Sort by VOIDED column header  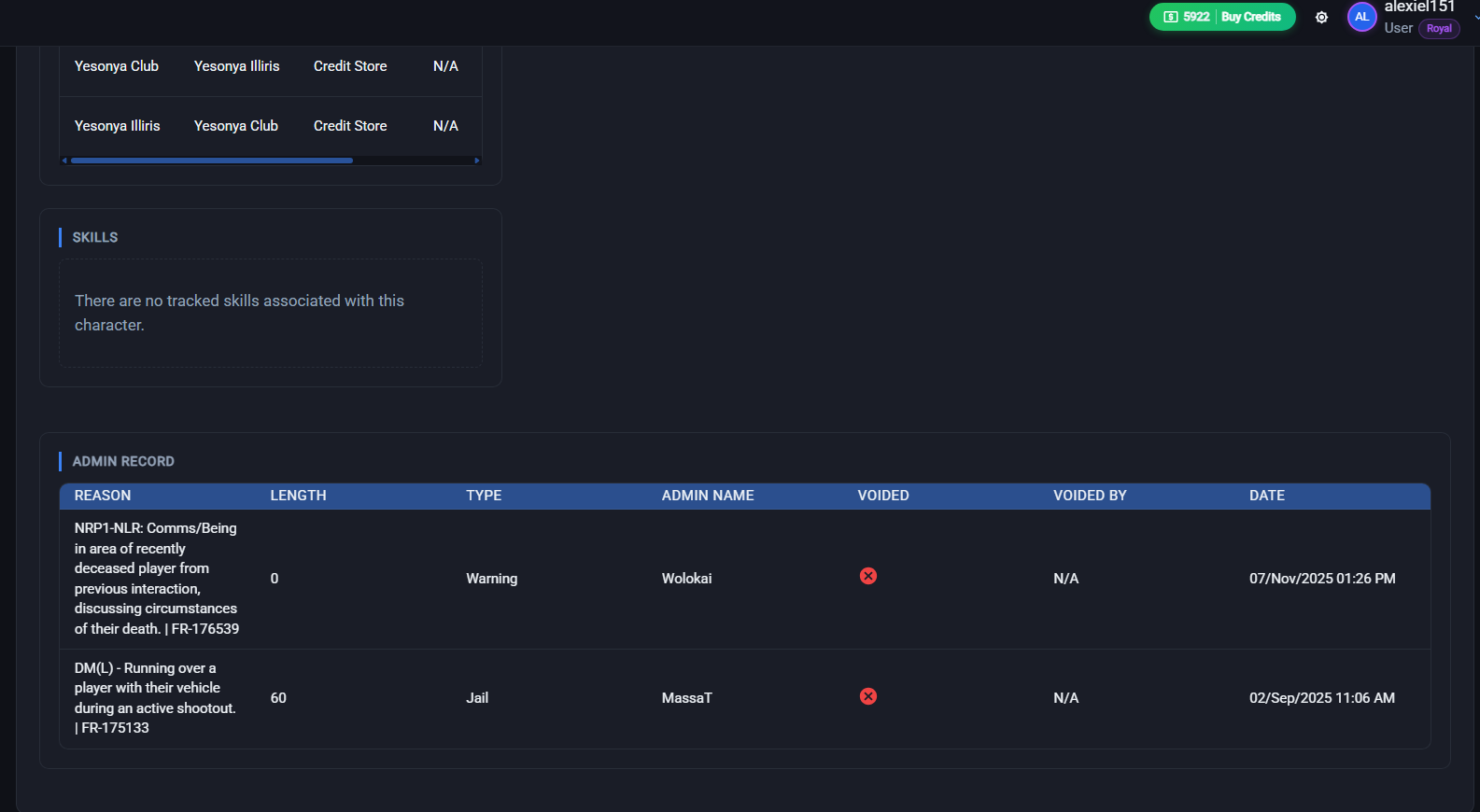[883, 496]
